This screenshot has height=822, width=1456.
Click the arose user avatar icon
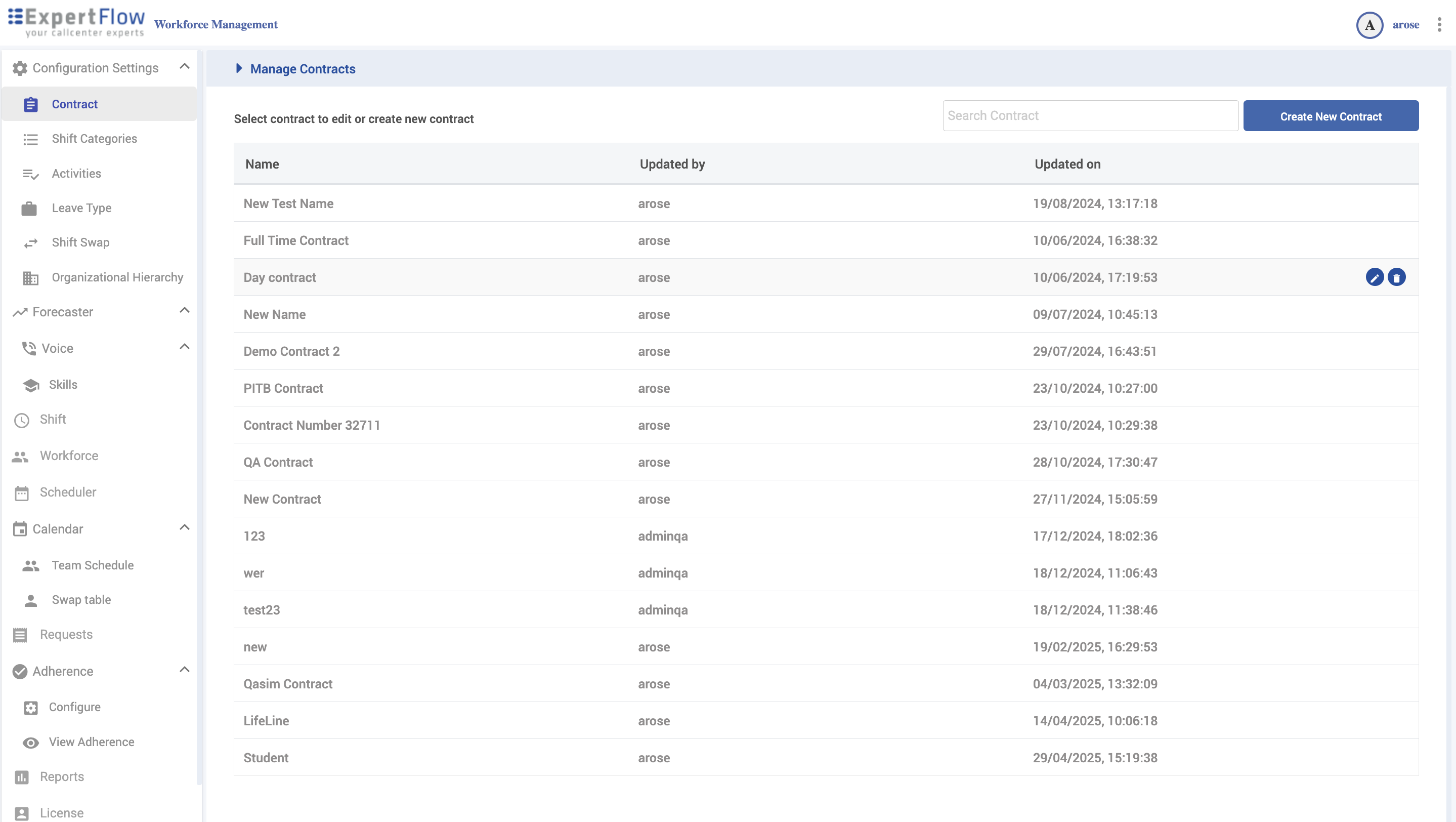1369,25
